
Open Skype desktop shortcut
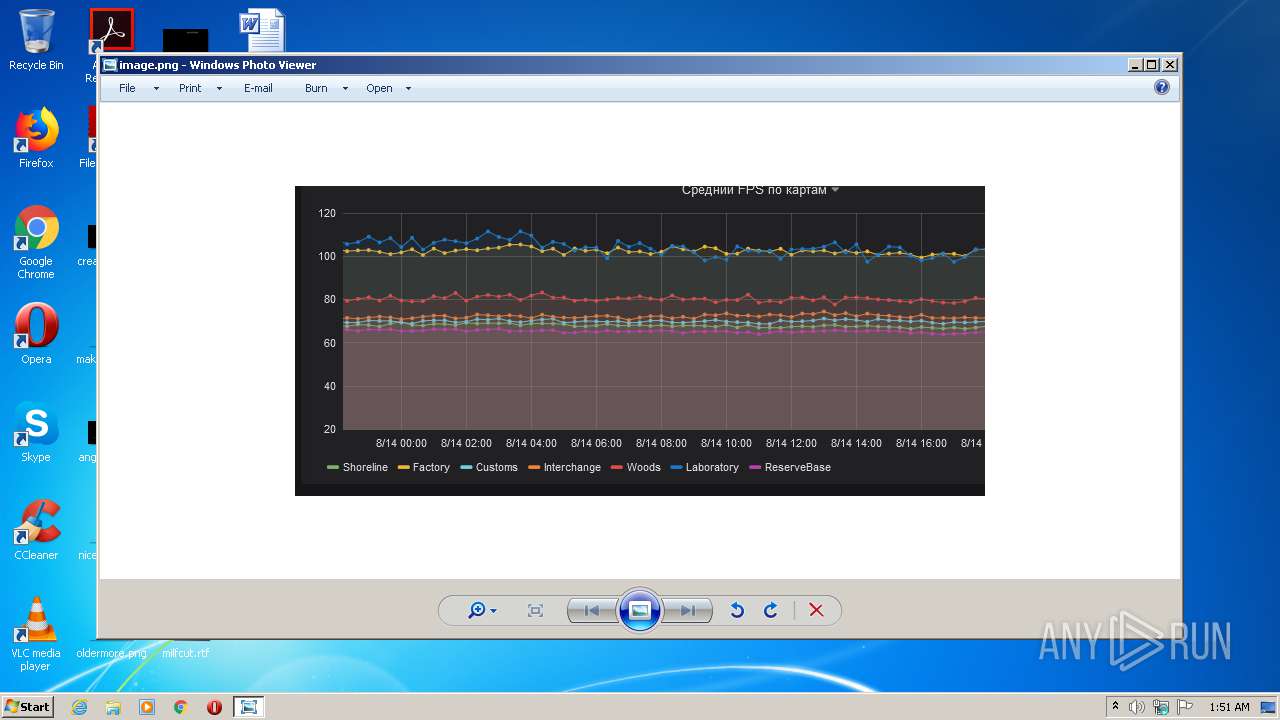pos(36,432)
